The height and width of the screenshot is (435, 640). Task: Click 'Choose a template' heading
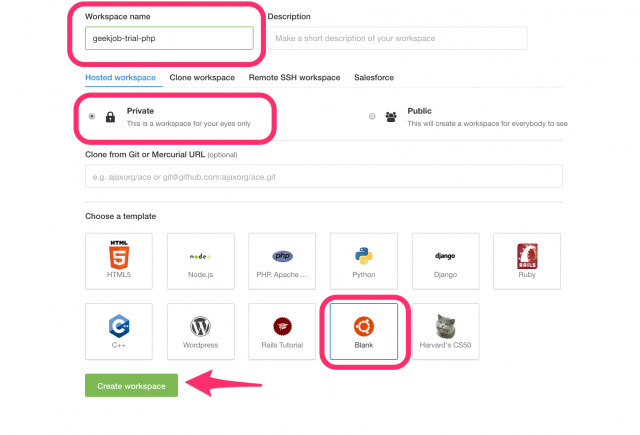[x=120, y=216]
